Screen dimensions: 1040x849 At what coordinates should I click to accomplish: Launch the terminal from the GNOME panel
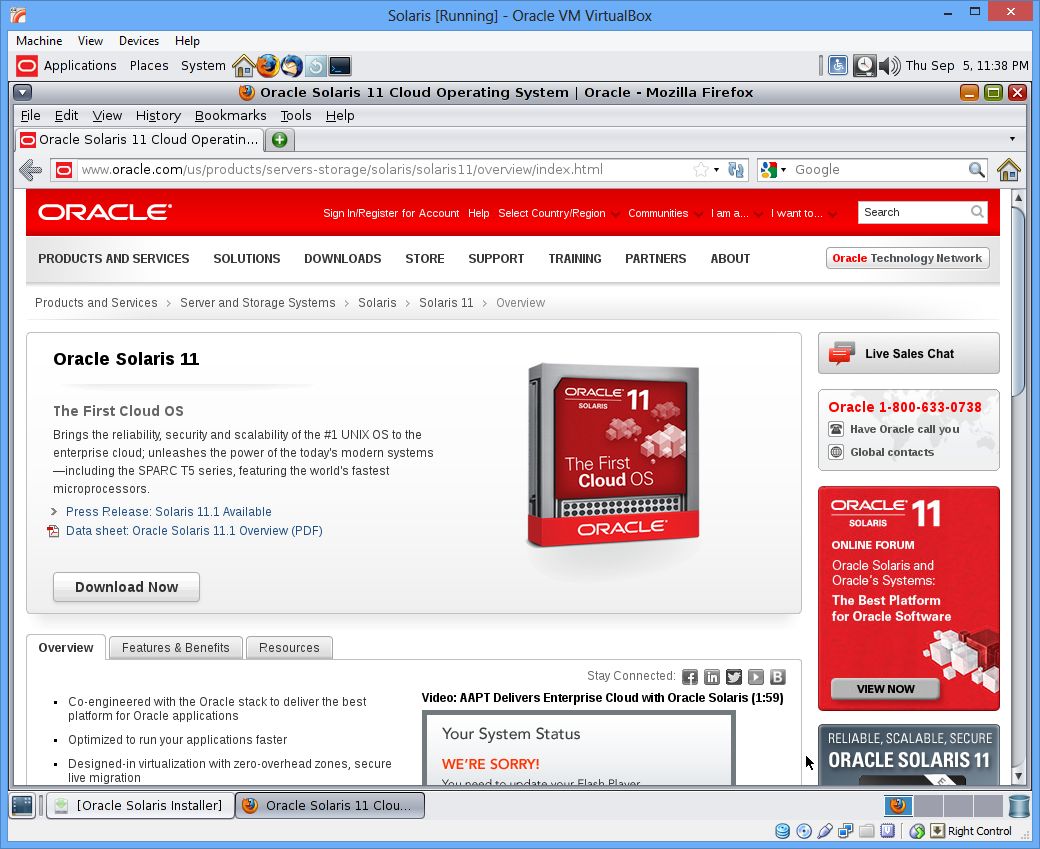pyautogui.click(x=340, y=66)
